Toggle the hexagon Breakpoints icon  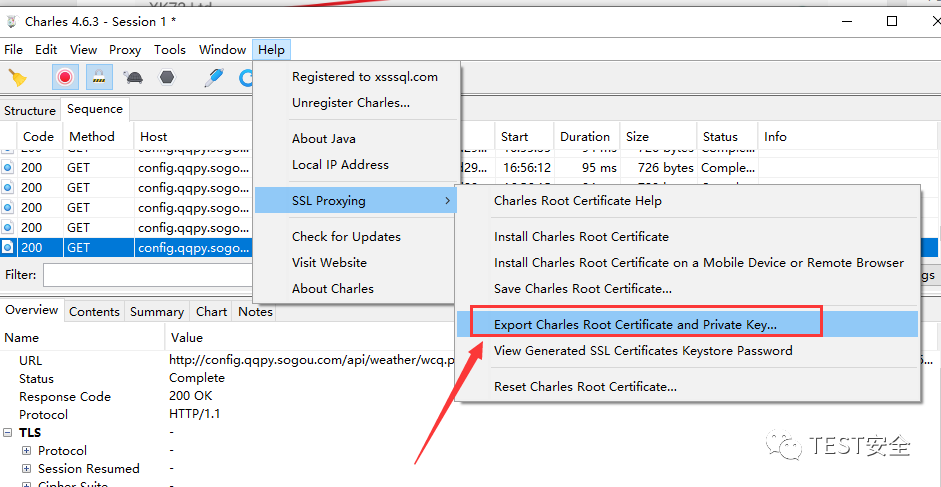[x=167, y=77]
